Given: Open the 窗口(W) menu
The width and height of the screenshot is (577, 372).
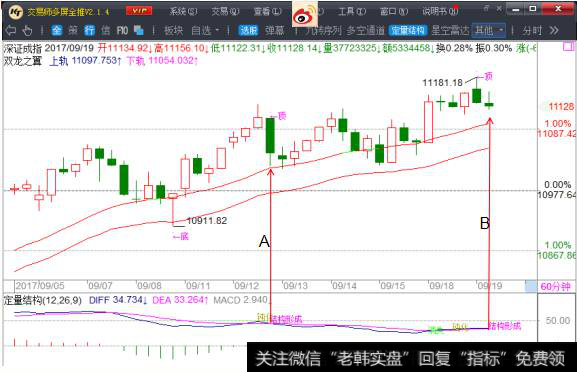Looking at the screenshot, I should pos(394,11).
